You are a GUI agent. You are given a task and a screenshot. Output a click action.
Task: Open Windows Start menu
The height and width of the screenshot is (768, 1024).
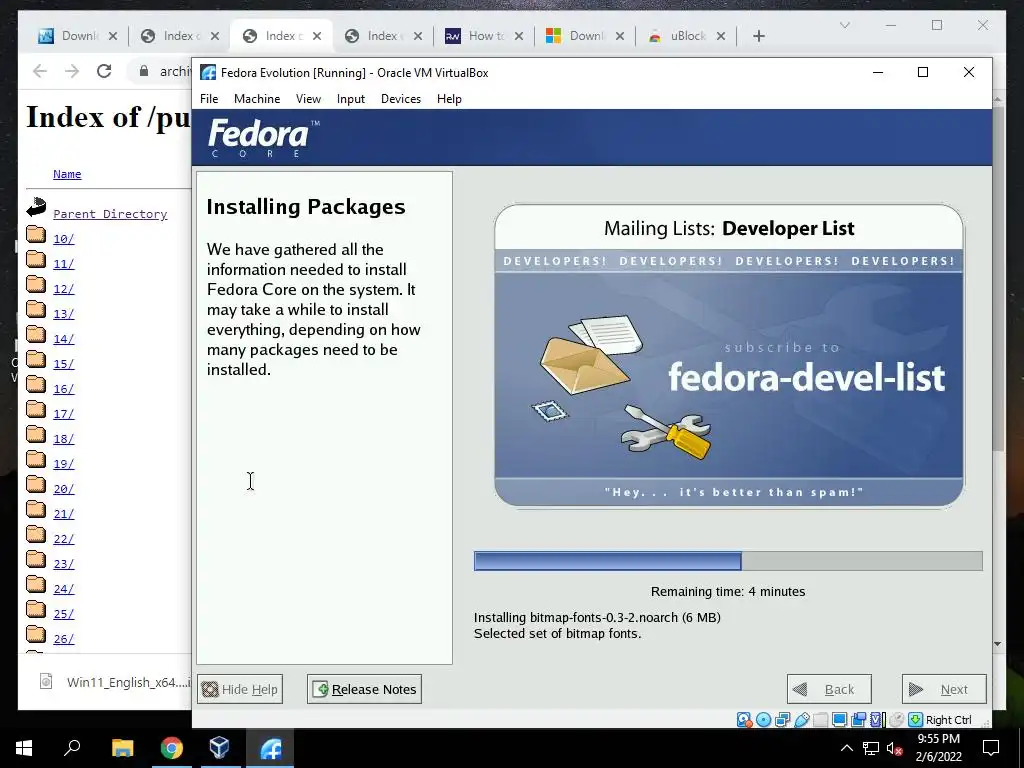pyautogui.click(x=24, y=748)
